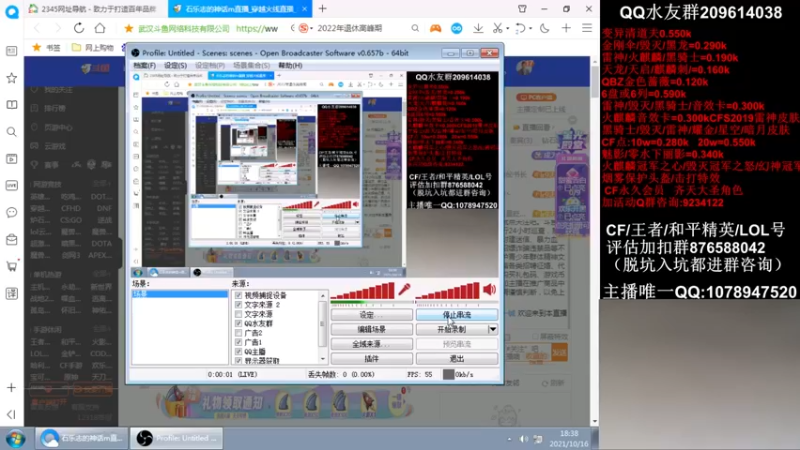This screenshot has width=800, height=450.
Task: Open the skin shirt icon in title bar
Action: pyautogui.click(x=522, y=9)
